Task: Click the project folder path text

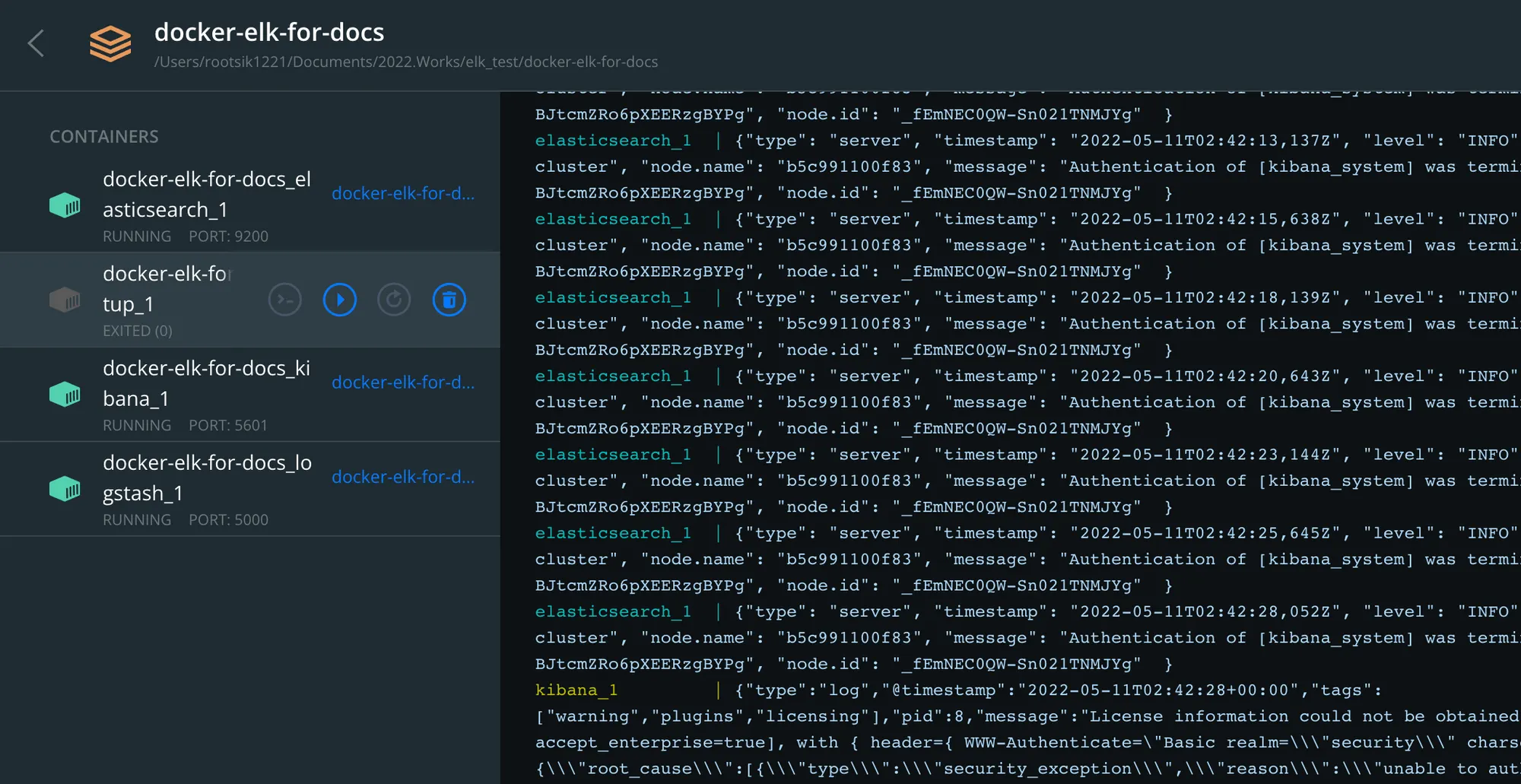Action: click(406, 62)
